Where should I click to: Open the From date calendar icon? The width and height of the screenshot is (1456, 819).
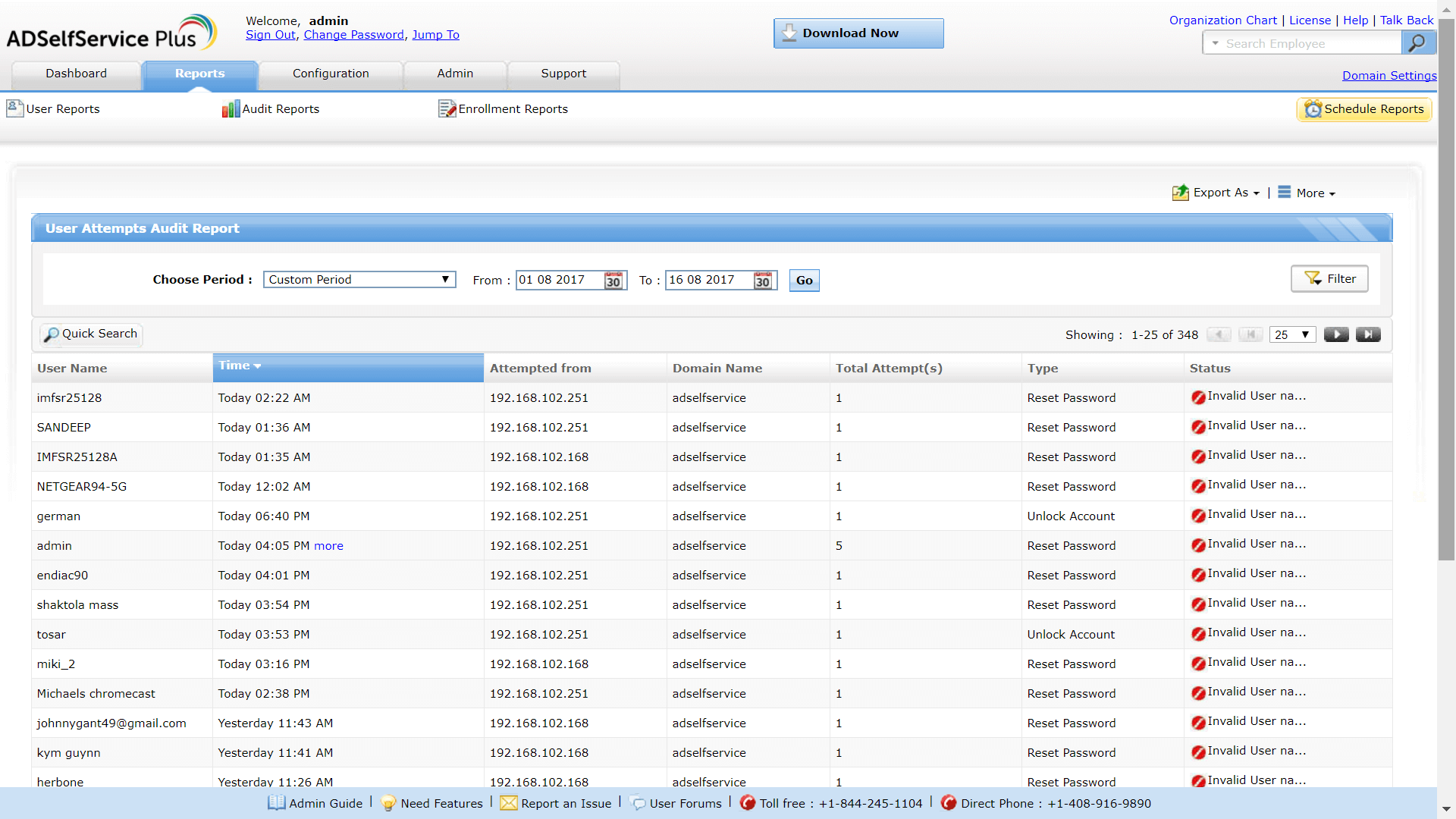coord(613,281)
